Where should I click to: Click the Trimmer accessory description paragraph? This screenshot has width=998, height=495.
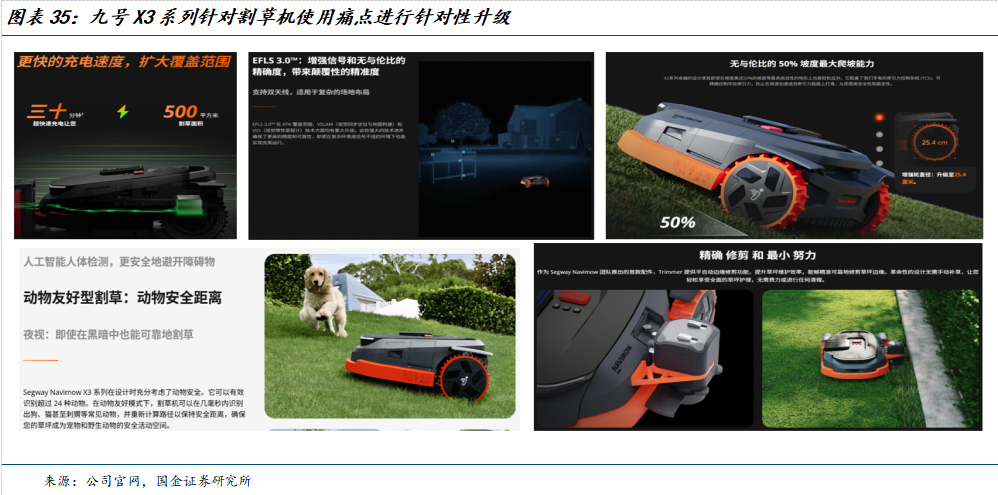pyautogui.click(x=757, y=275)
